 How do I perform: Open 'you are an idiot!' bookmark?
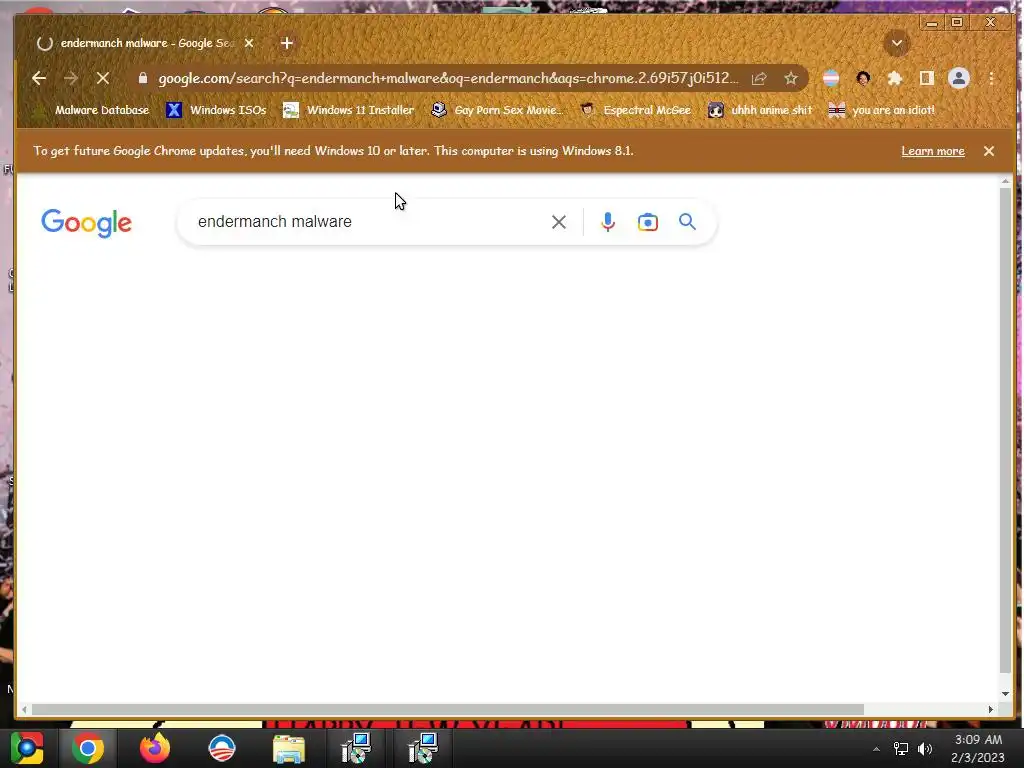tap(881, 110)
